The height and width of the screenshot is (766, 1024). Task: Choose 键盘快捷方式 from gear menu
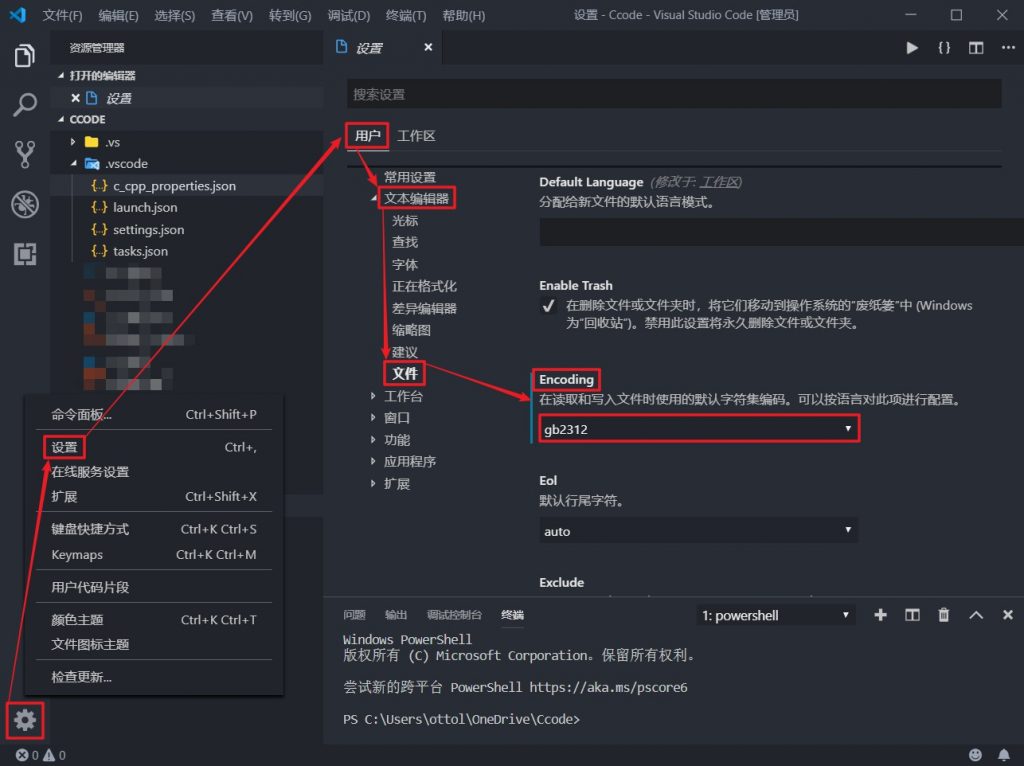(x=153, y=529)
